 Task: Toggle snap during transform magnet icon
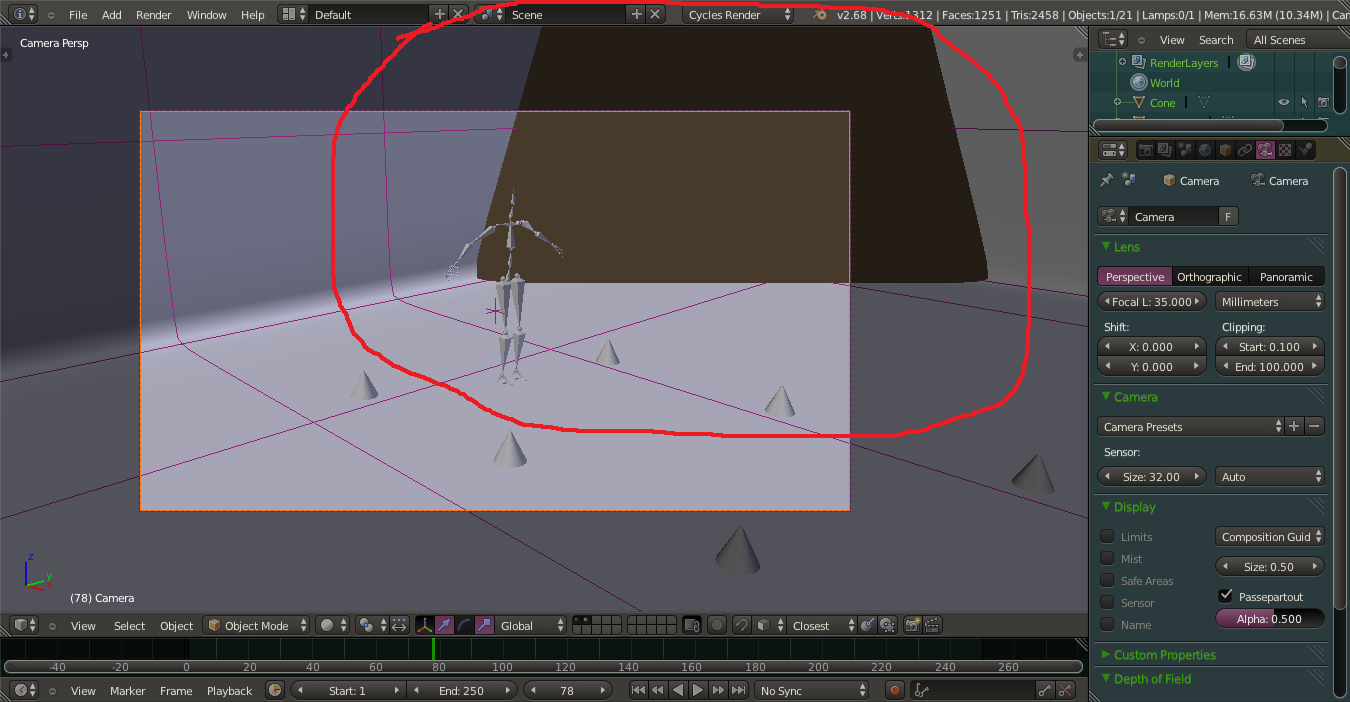(742, 625)
